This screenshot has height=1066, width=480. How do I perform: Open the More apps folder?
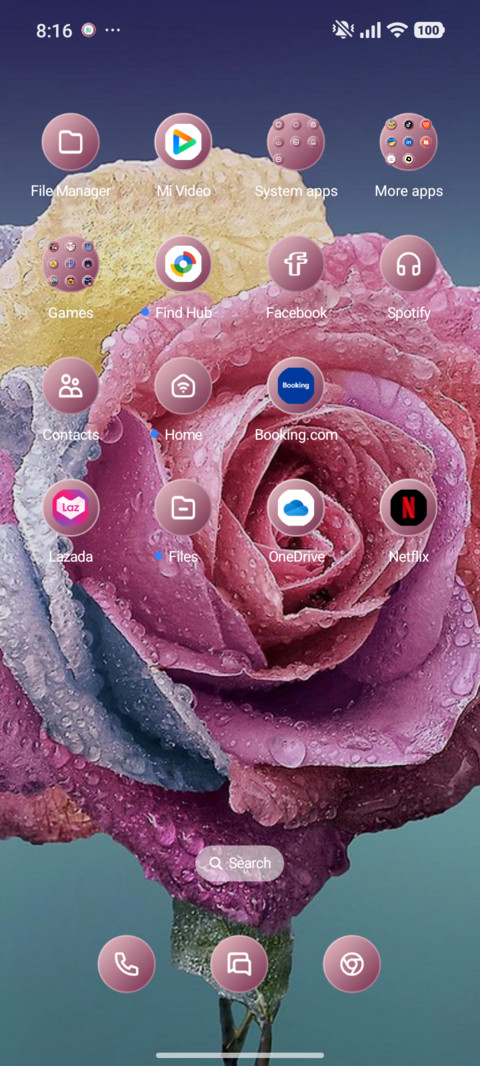[409, 142]
